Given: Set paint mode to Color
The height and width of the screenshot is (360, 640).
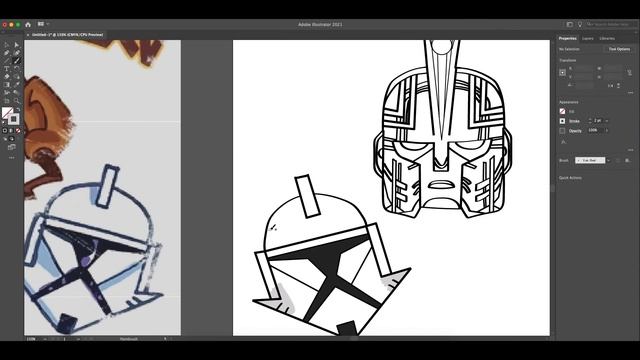Looking at the screenshot, I should (x=4, y=131).
